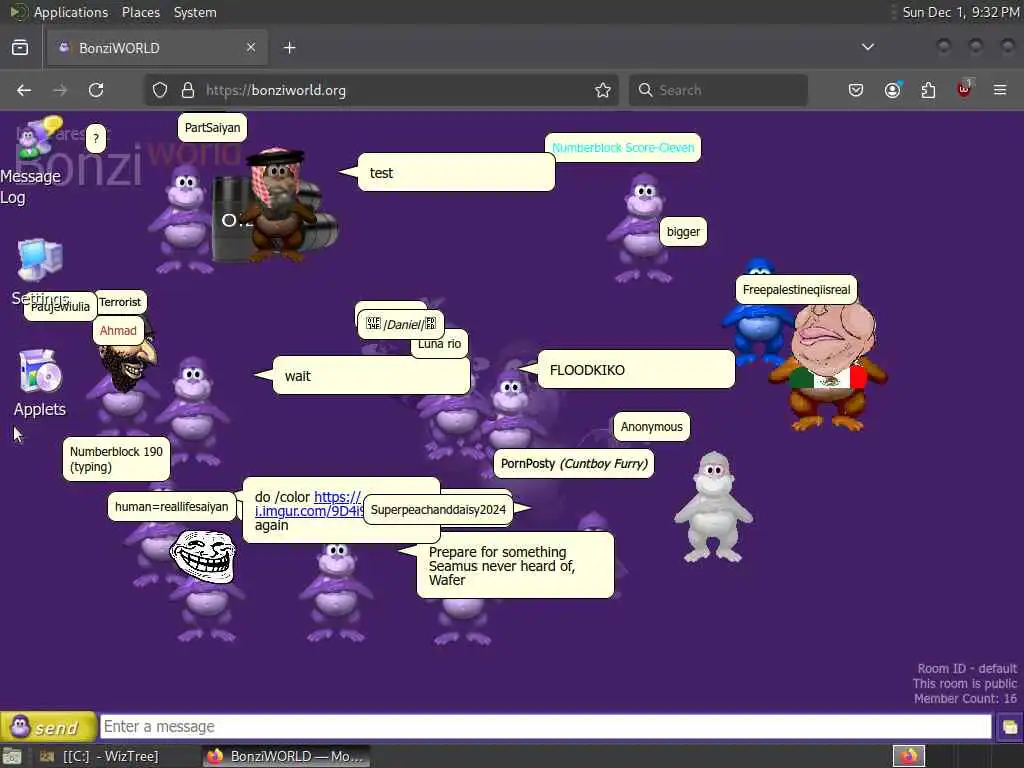Click the PartSaiyan name tag
Screen dimensions: 1024x768
point(212,127)
